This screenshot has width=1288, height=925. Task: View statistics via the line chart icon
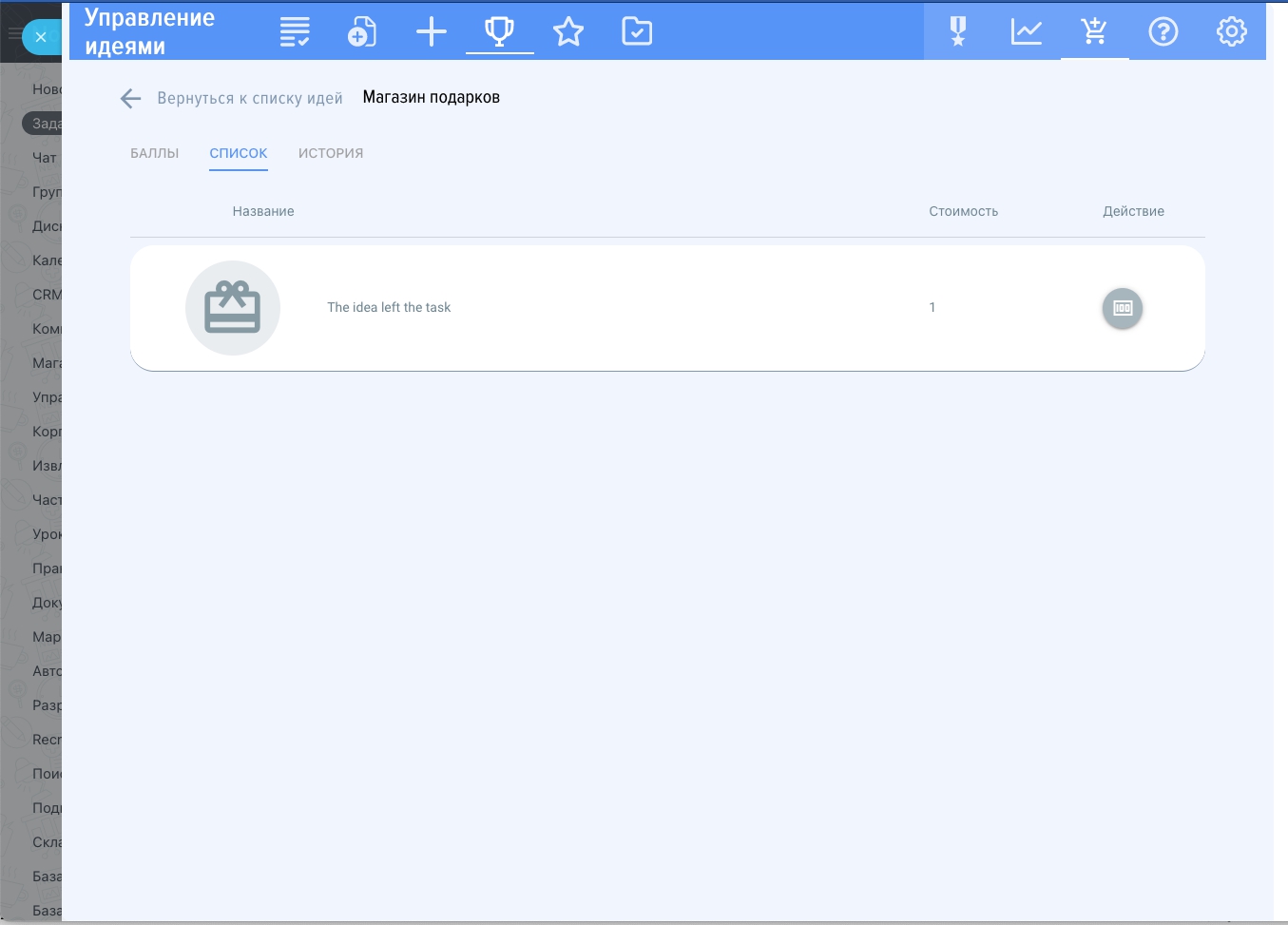[x=1027, y=32]
